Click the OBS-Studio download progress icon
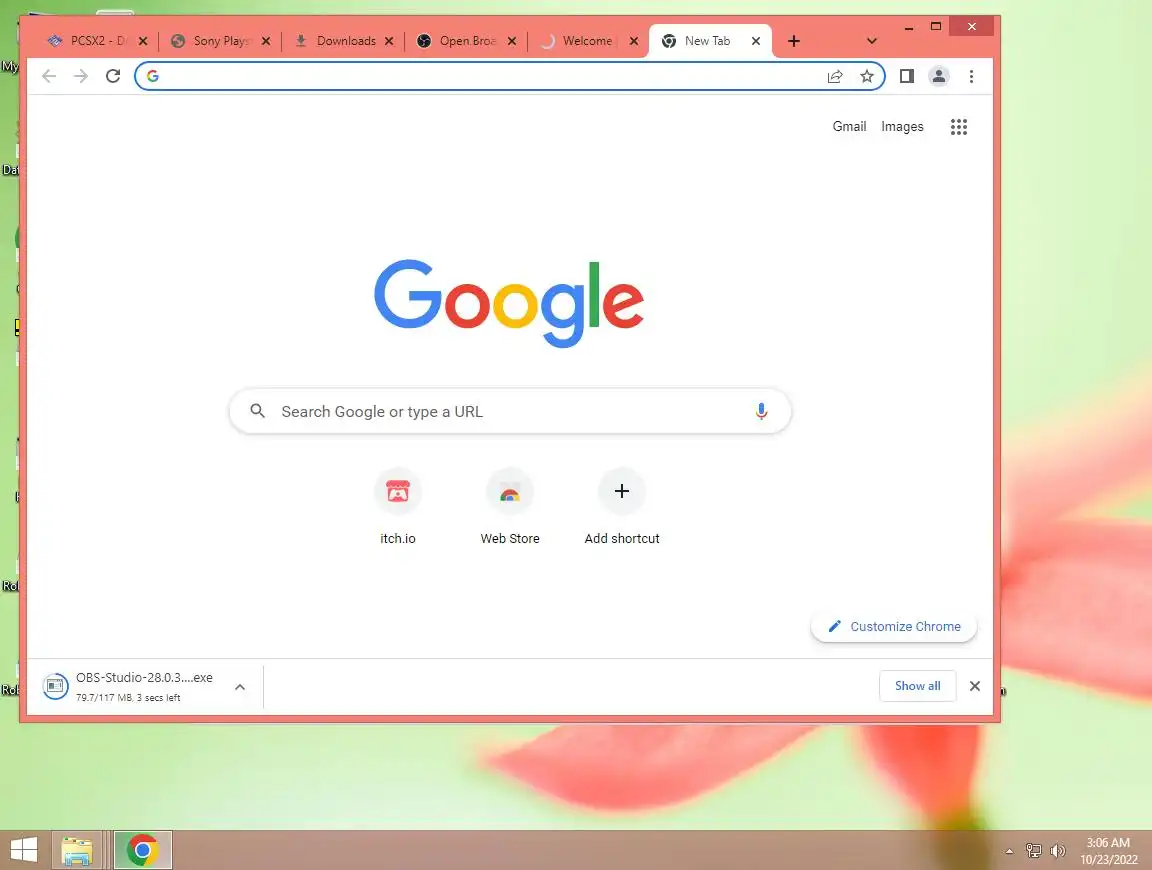 coord(55,686)
